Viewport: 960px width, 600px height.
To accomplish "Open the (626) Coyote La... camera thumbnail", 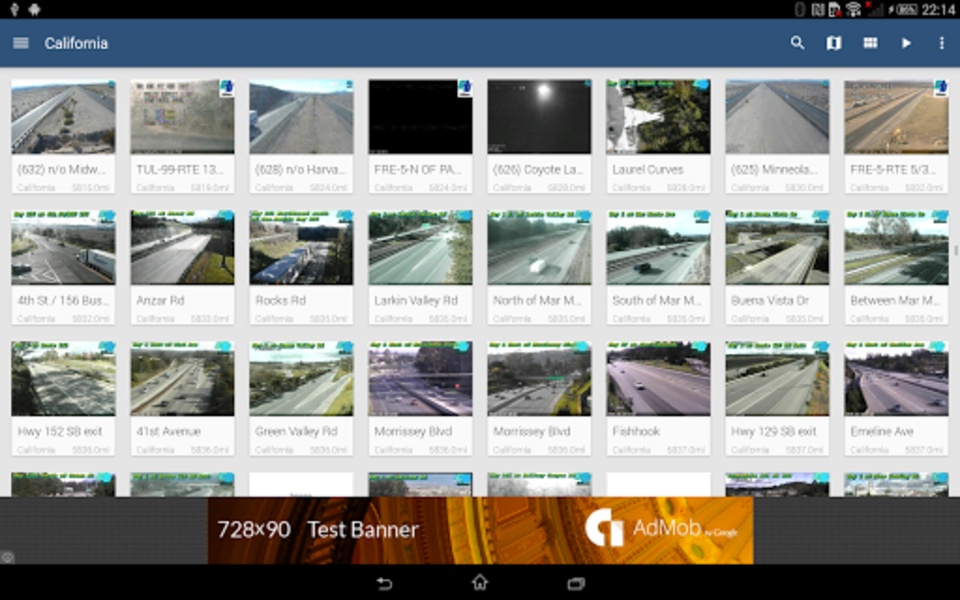I will (x=539, y=116).
